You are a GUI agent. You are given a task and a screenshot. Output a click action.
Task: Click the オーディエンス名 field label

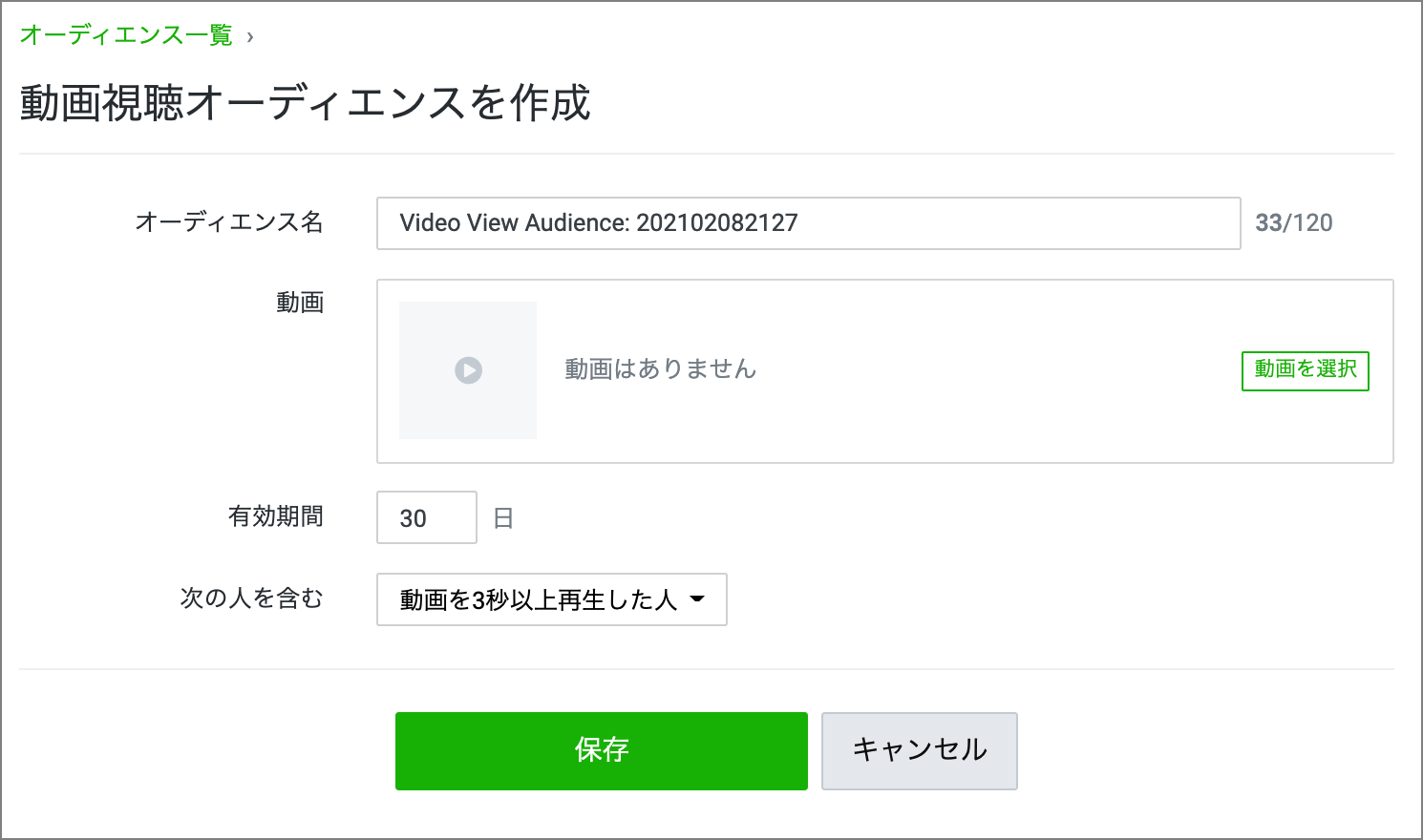click(229, 222)
